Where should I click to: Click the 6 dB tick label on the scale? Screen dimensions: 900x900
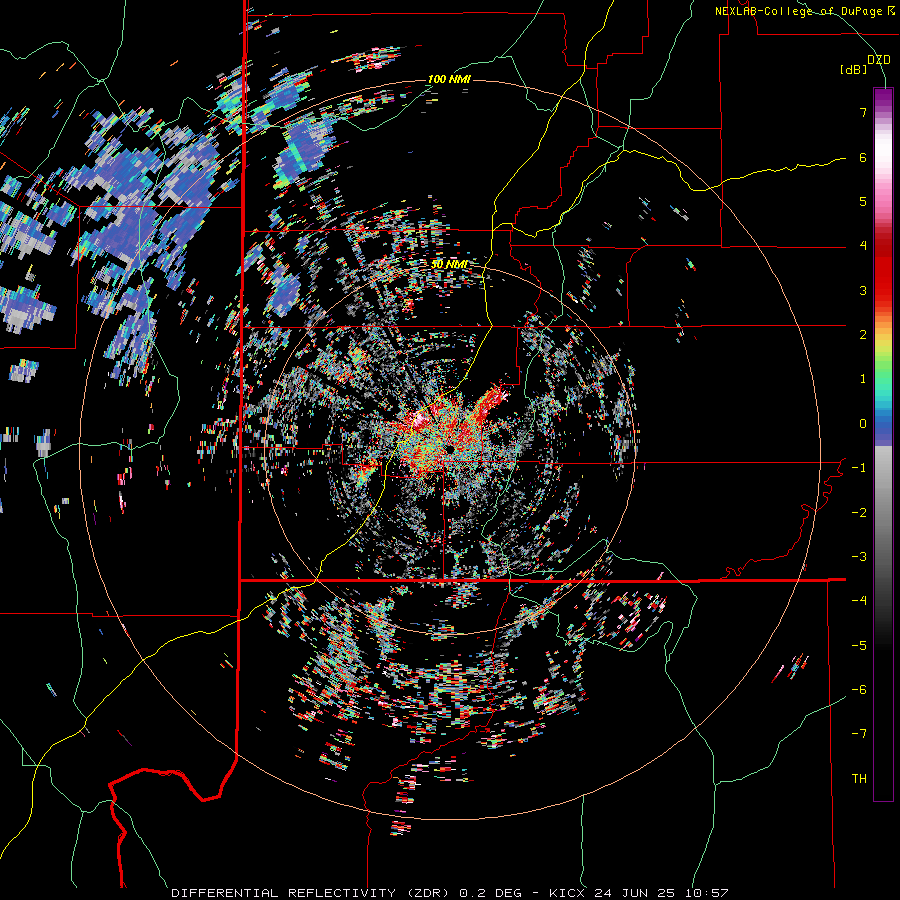(863, 157)
